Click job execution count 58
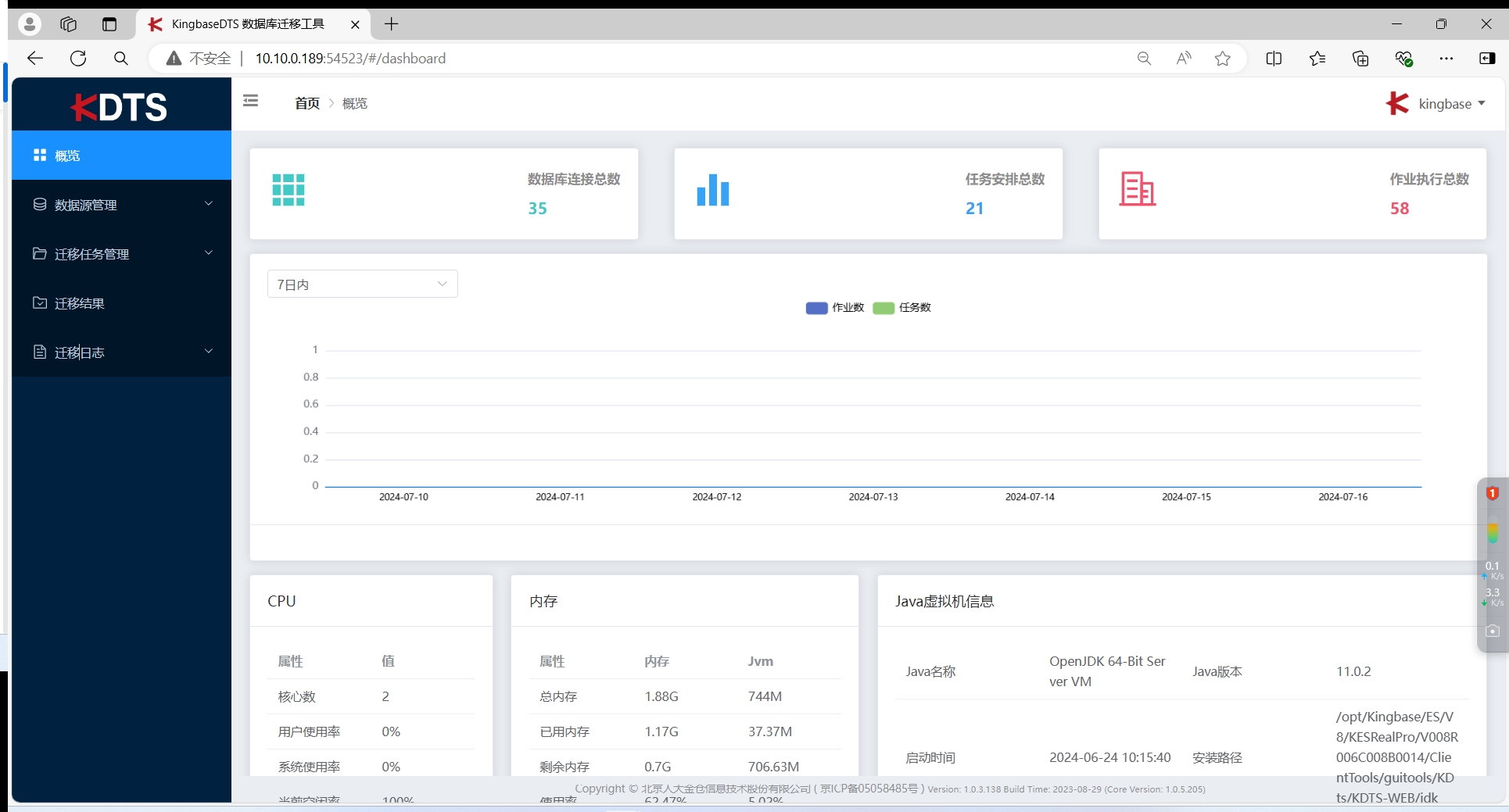The width and height of the screenshot is (1509, 812). [1400, 209]
